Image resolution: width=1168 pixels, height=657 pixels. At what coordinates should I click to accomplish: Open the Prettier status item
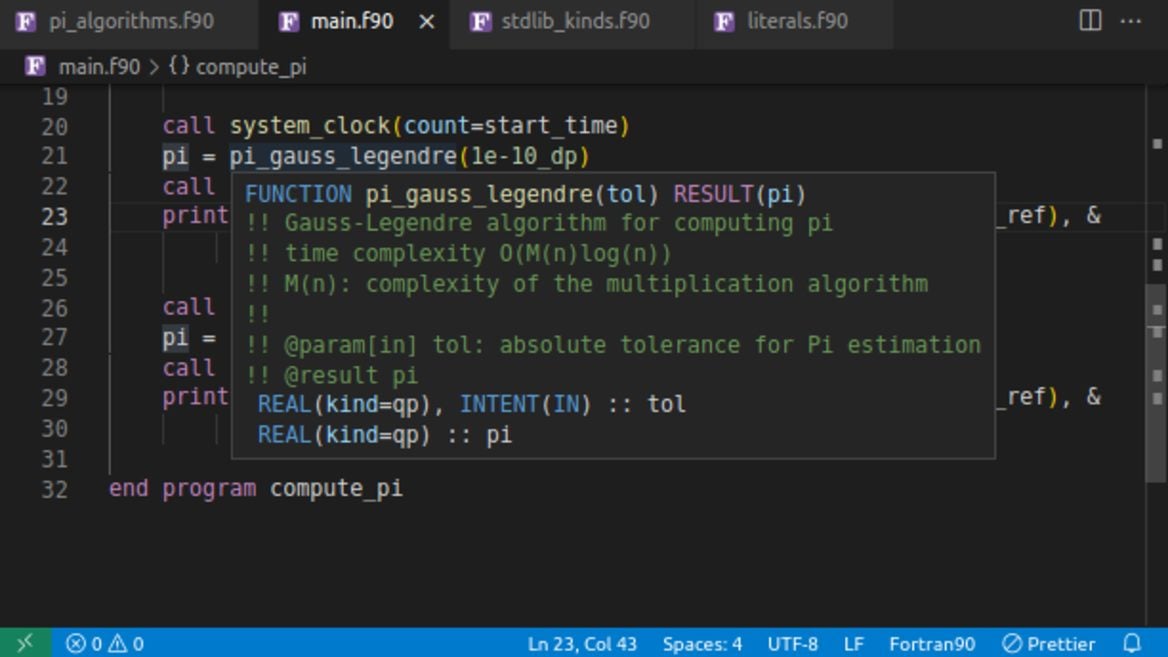pos(1048,644)
